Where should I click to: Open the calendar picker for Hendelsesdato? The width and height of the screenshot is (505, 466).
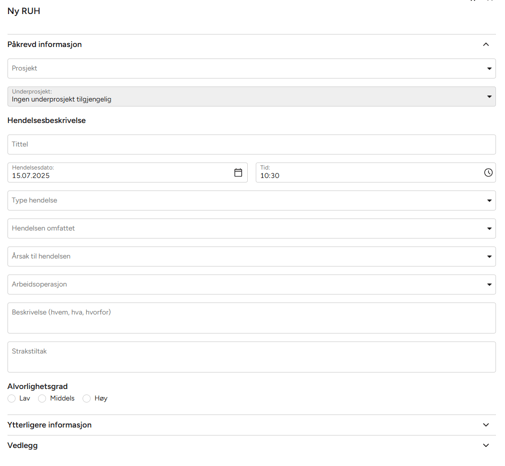click(238, 172)
